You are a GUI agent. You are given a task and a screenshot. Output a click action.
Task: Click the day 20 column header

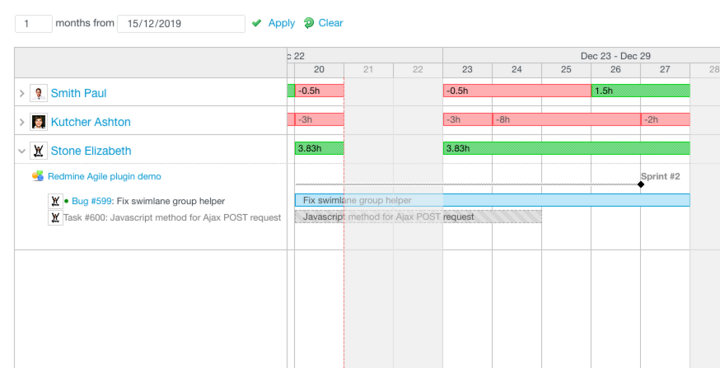(319, 70)
